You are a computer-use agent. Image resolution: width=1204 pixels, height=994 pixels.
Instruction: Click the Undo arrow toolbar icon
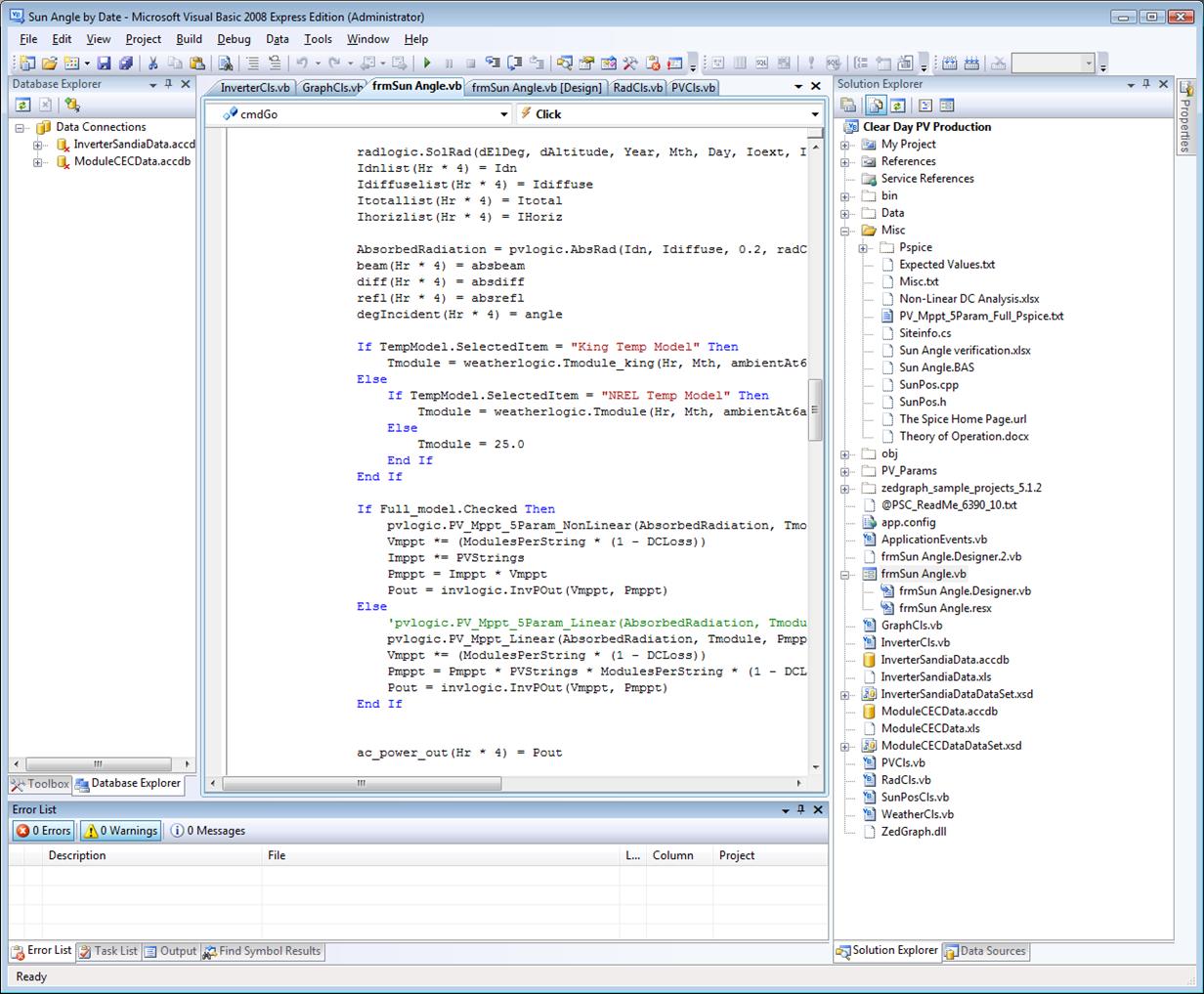click(x=302, y=64)
